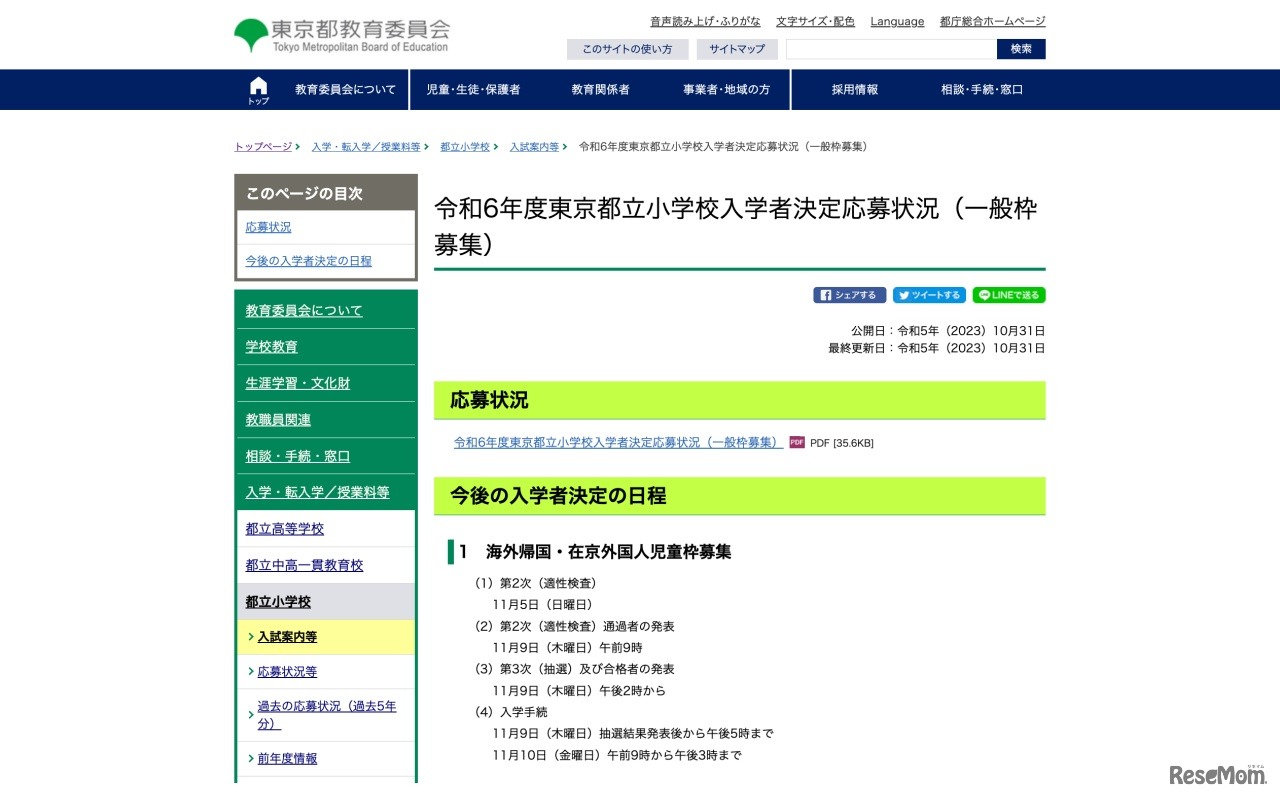Click the search button labeled 検索
The height and width of the screenshot is (798, 1280).
[1020, 49]
